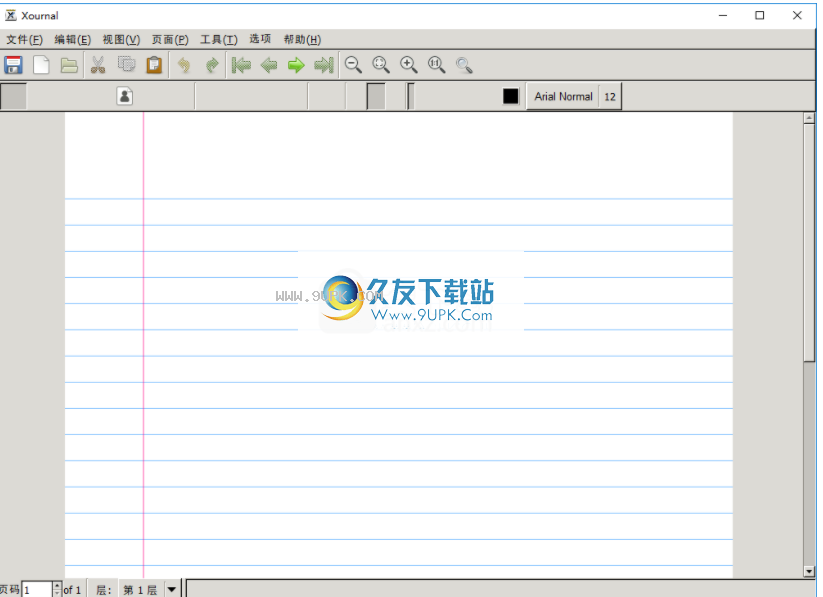This screenshot has height=597, width=823.
Task: Save the journal with the floppy icon
Action: pyautogui.click(x=14, y=65)
